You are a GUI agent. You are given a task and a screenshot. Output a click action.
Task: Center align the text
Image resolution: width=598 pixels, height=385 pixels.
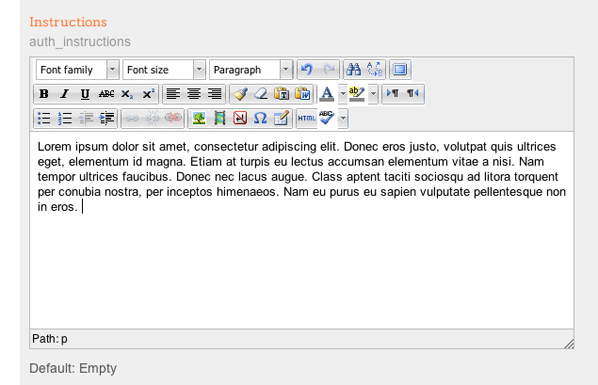tap(194, 94)
